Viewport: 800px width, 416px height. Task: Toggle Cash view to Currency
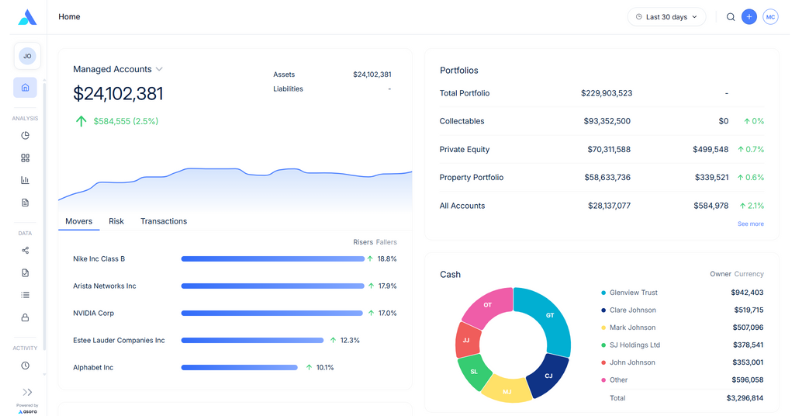click(749, 274)
